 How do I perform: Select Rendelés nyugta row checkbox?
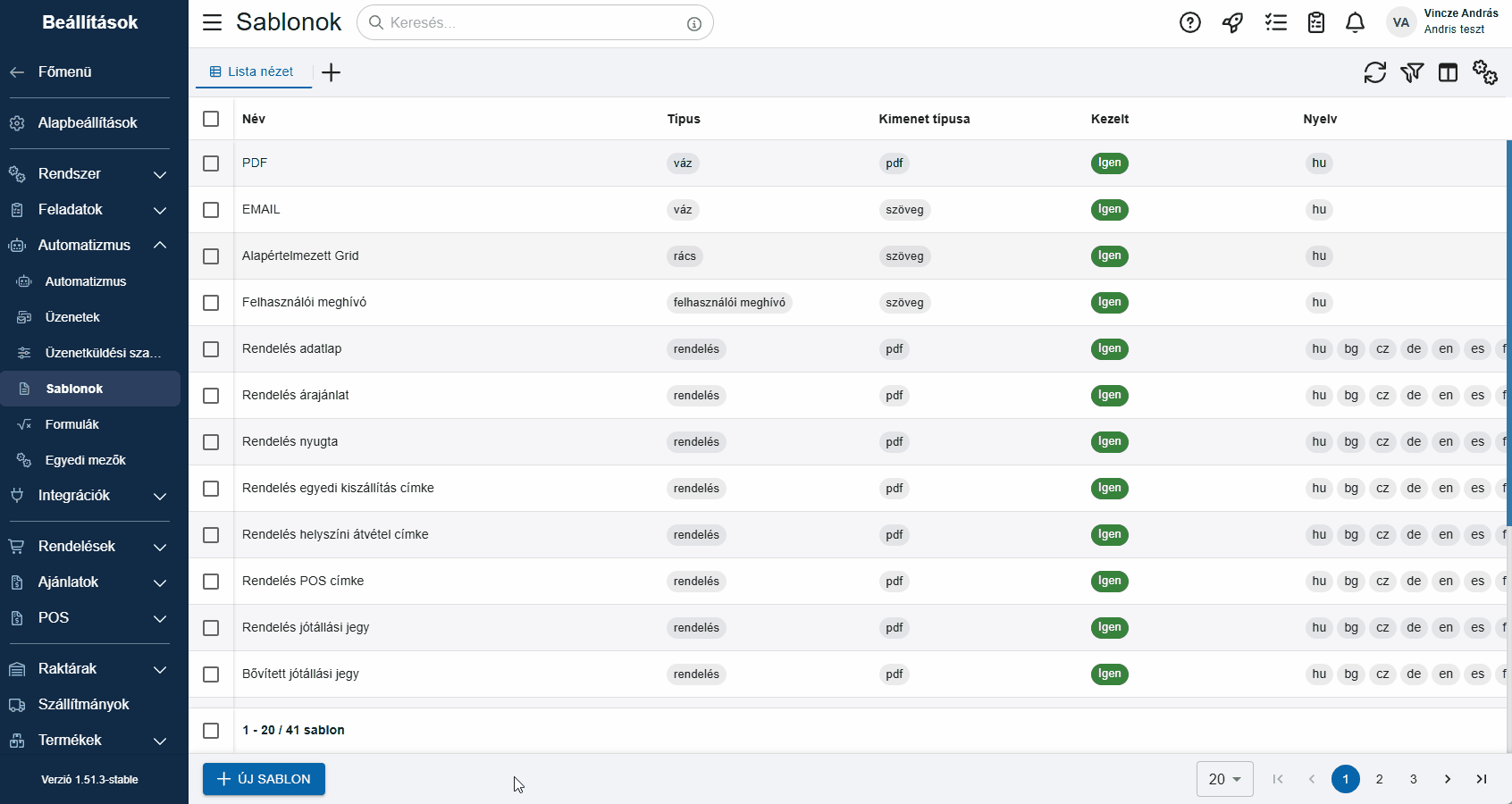tap(211, 442)
